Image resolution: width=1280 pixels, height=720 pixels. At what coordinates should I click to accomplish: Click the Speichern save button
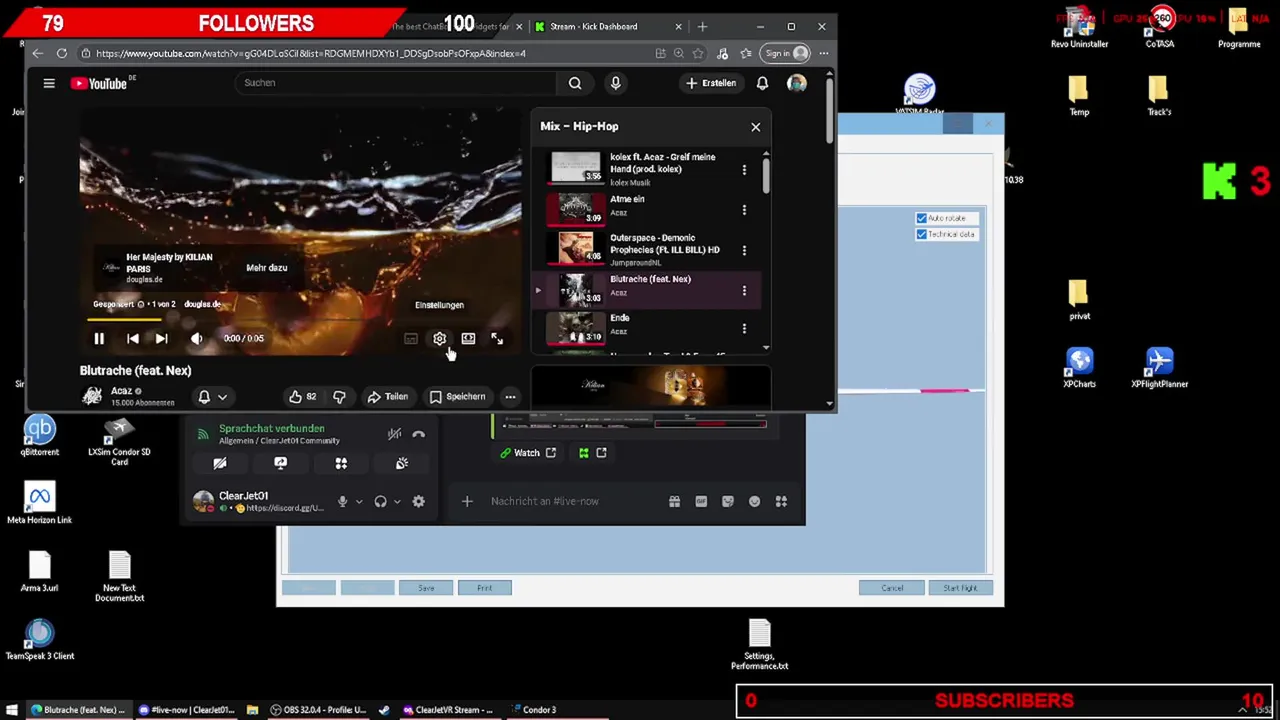458,397
